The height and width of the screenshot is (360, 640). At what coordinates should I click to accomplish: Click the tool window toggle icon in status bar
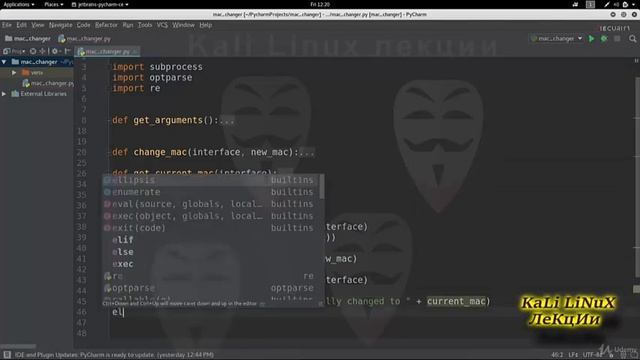click(7, 355)
